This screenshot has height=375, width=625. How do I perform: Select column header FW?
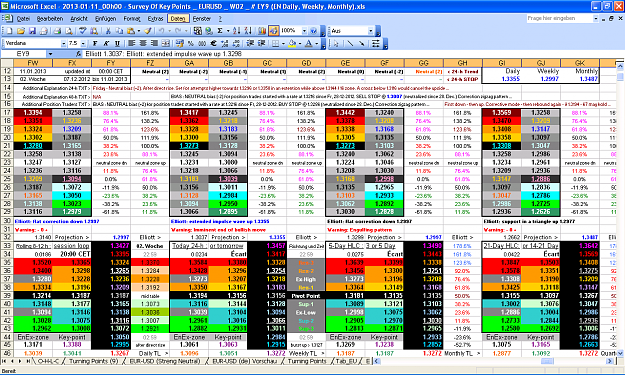click(x=33, y=63)
